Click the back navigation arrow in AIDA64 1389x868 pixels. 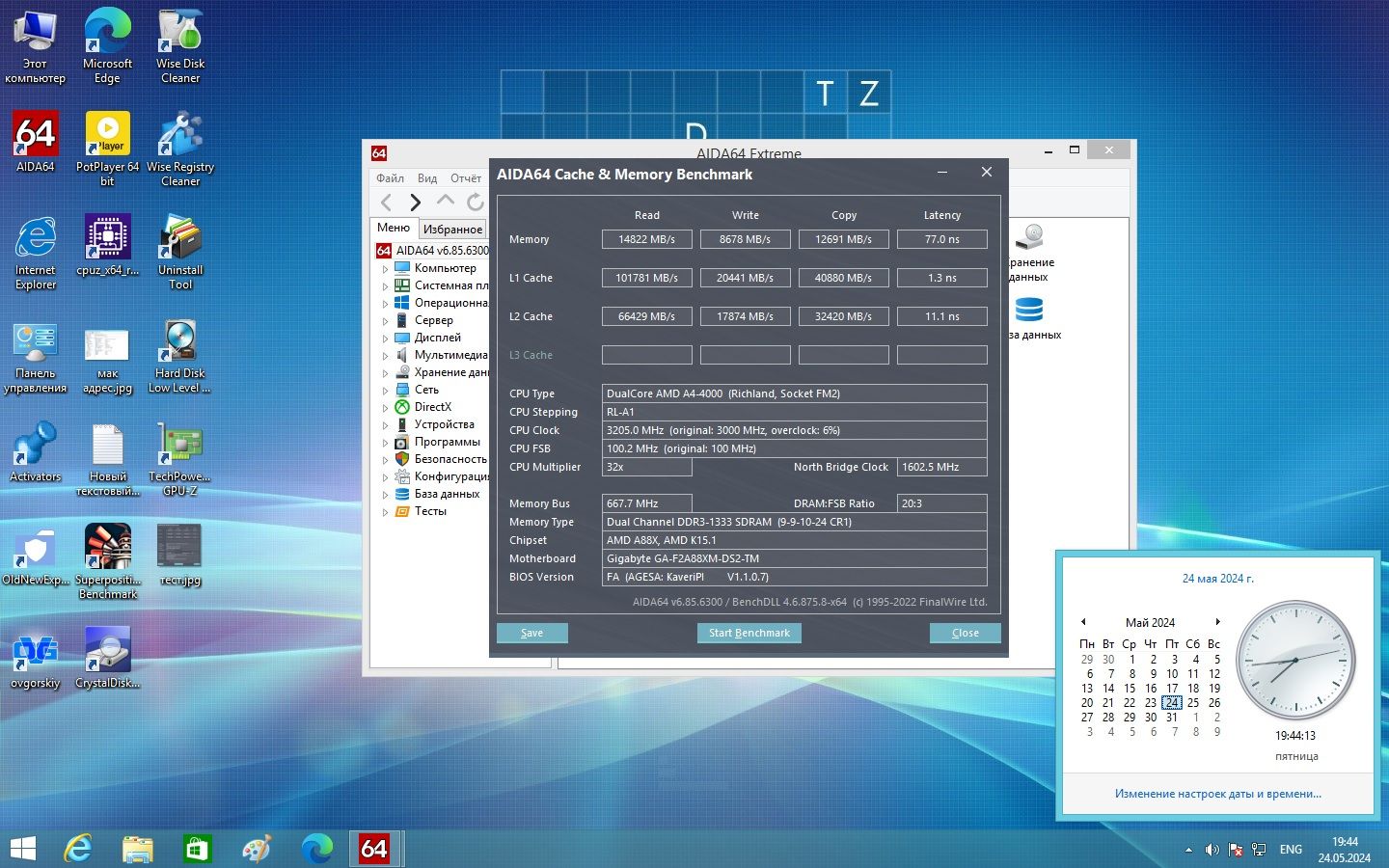click(x=387, y=202)
